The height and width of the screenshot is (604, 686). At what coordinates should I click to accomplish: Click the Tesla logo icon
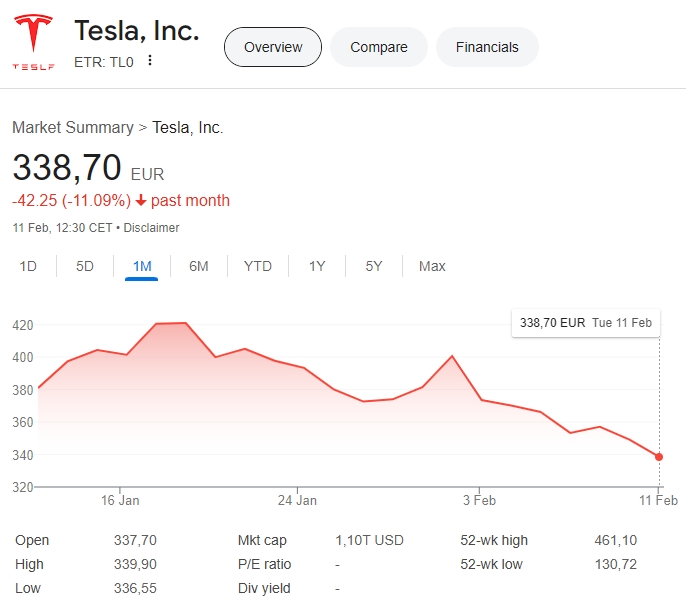coord(34,43)
